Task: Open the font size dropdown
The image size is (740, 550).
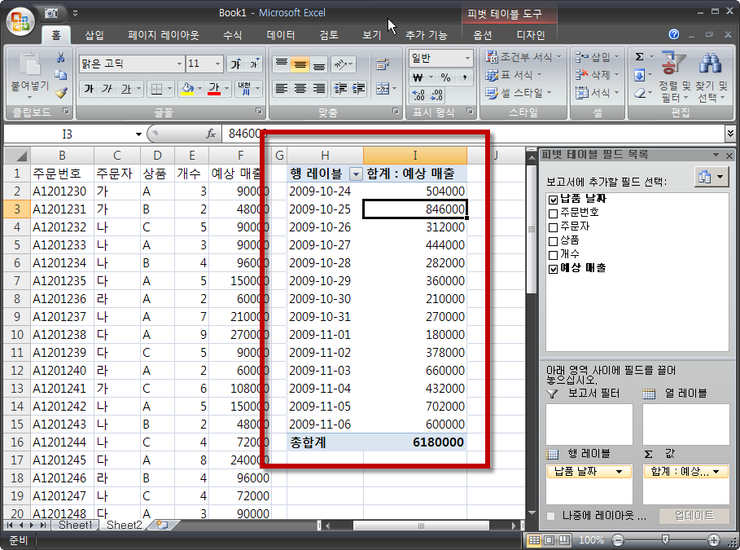Action: (218, 64)
